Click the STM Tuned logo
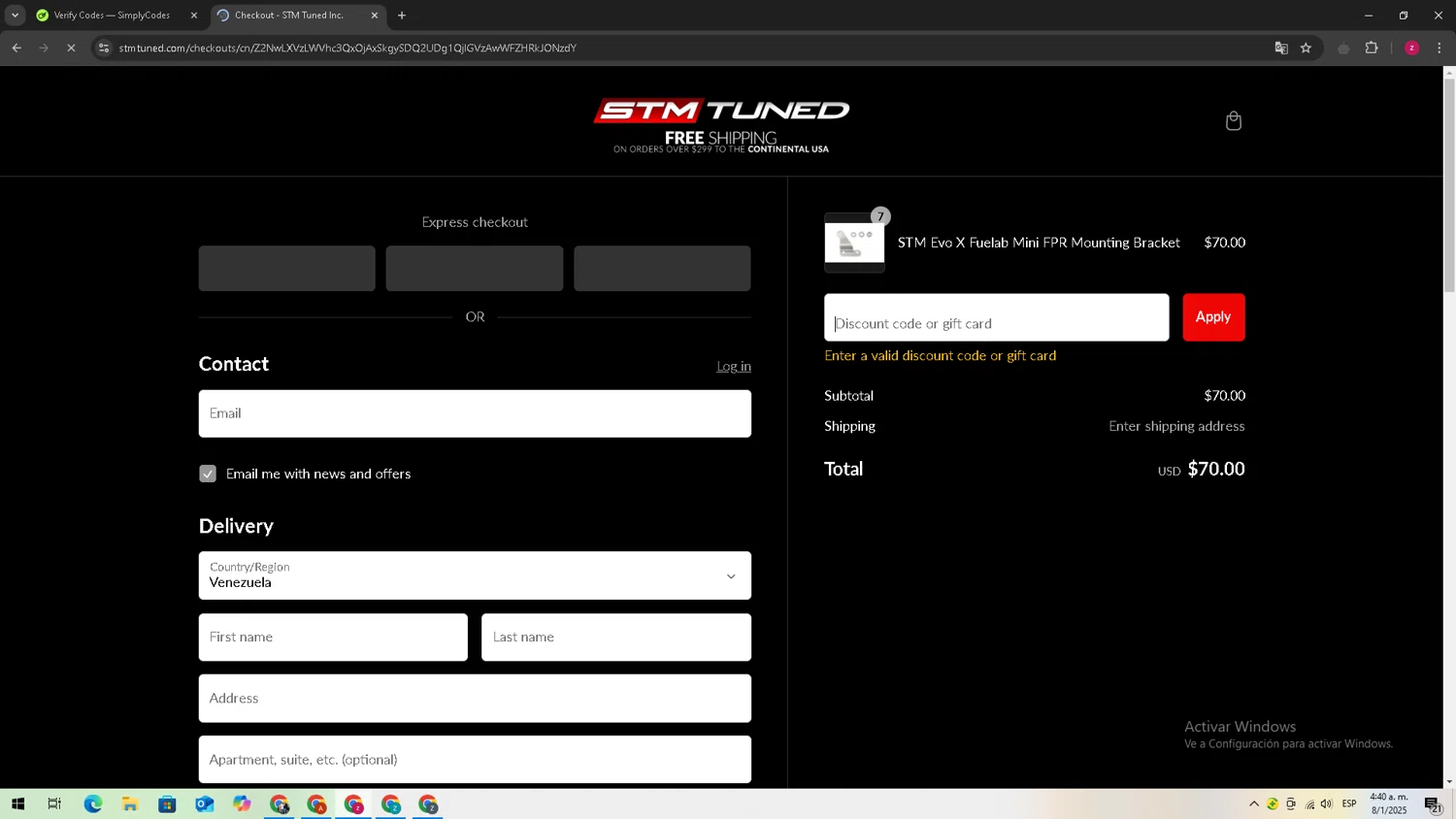 tap(721, 125)
